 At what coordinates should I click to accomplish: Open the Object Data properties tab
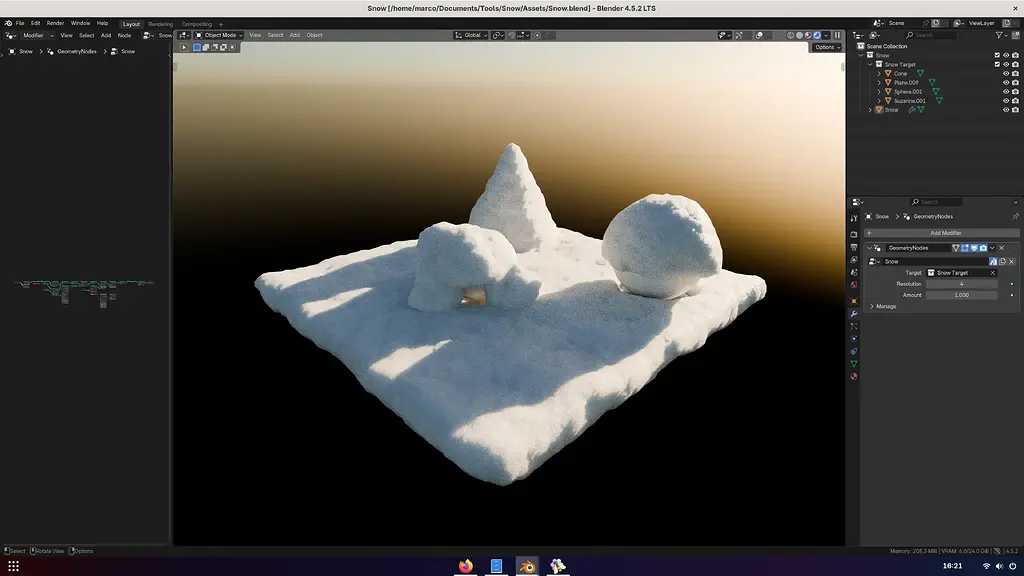click(854, 363)
